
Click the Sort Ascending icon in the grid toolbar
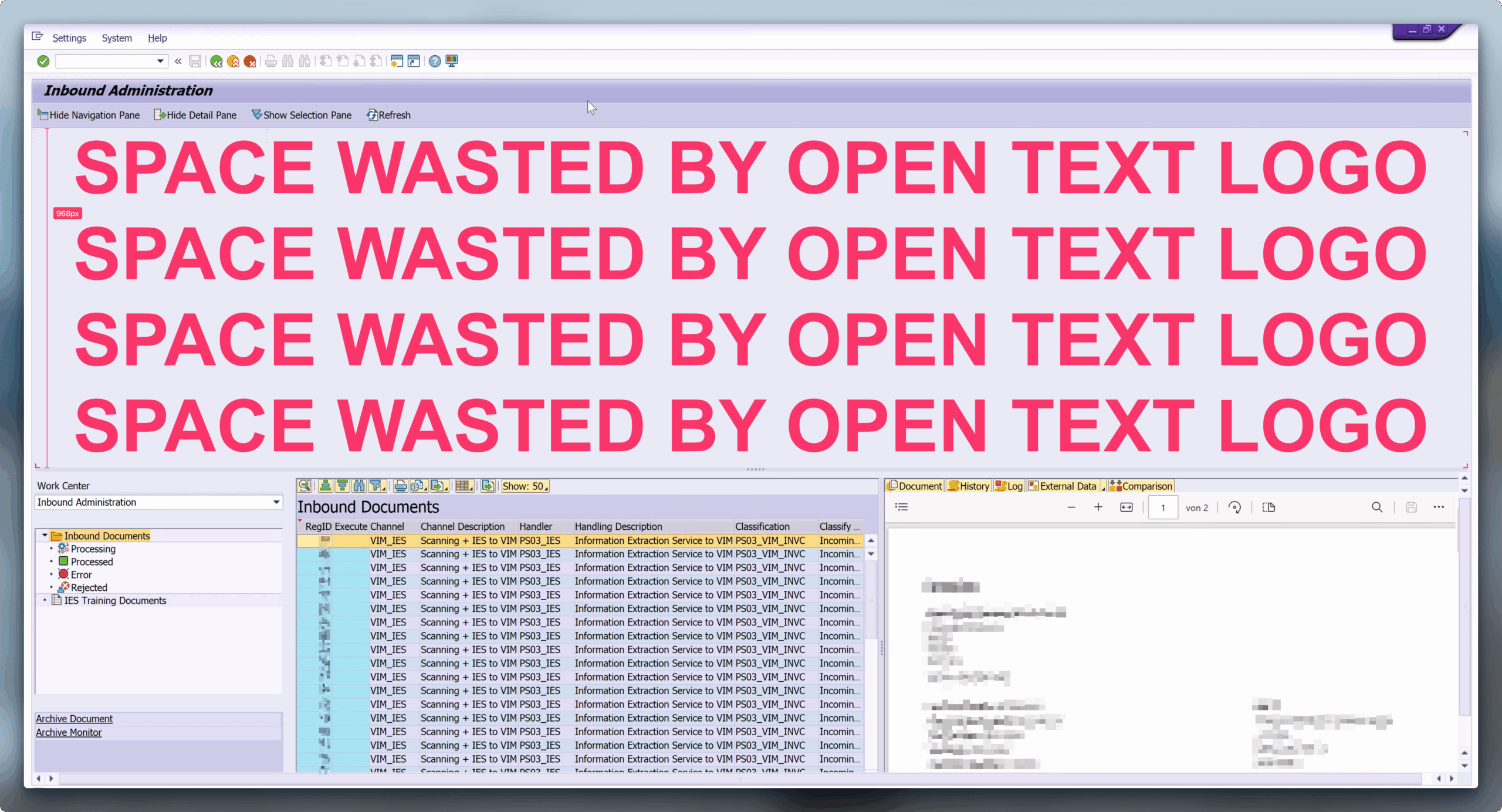[x=325, y=486]
